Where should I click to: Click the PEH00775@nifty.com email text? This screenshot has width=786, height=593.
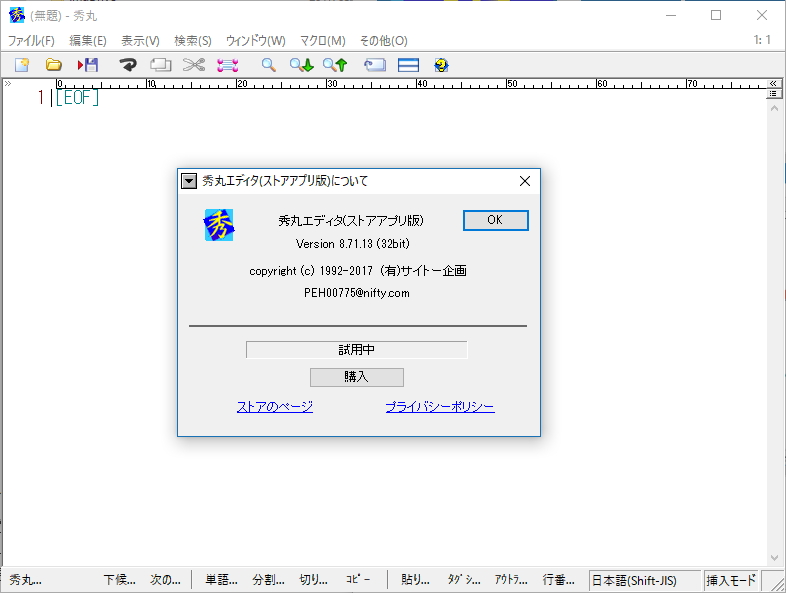tap(357, 293)
